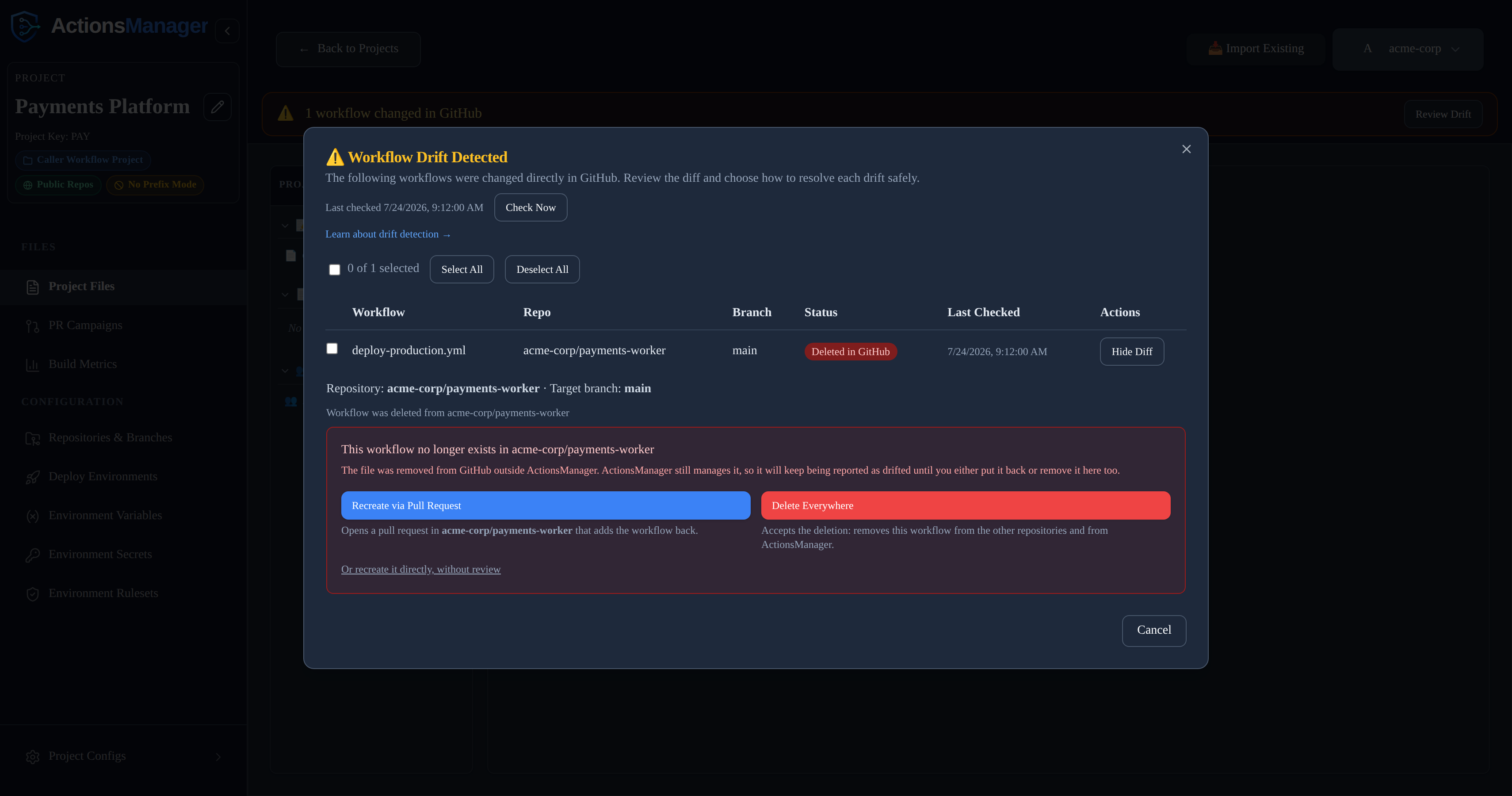
Task: Open Learn about drift detection link
Action: 388,234
